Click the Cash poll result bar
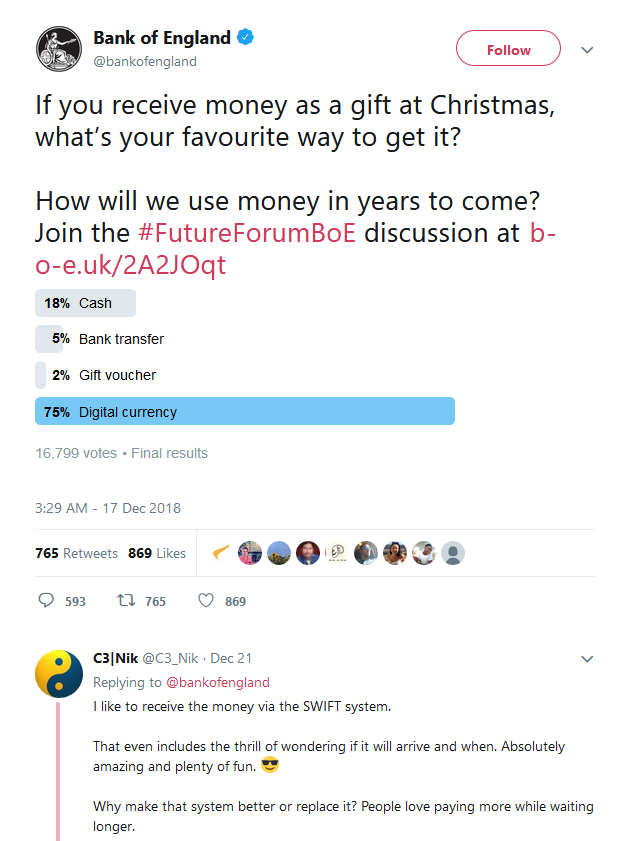Image resolution: width=630 pixels, height=841 pixels. [x=85, y=303]
